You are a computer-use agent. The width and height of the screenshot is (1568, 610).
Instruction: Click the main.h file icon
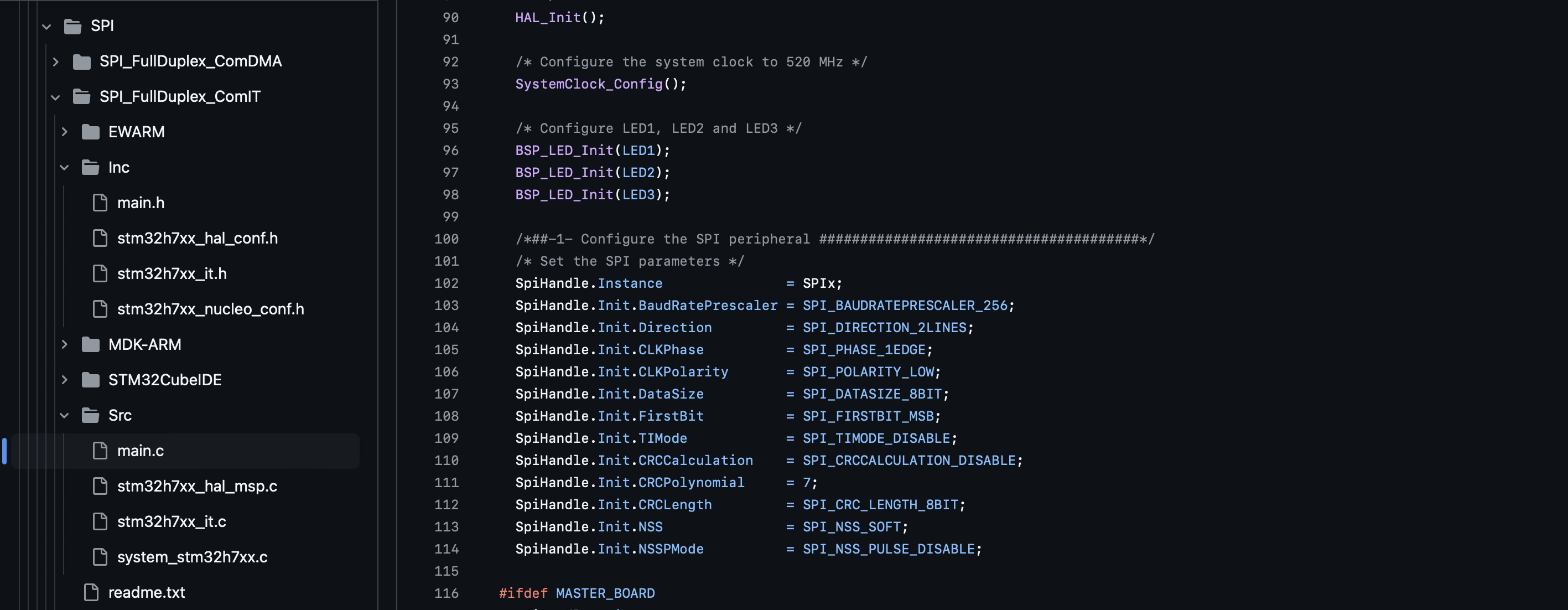click(100, 203)
